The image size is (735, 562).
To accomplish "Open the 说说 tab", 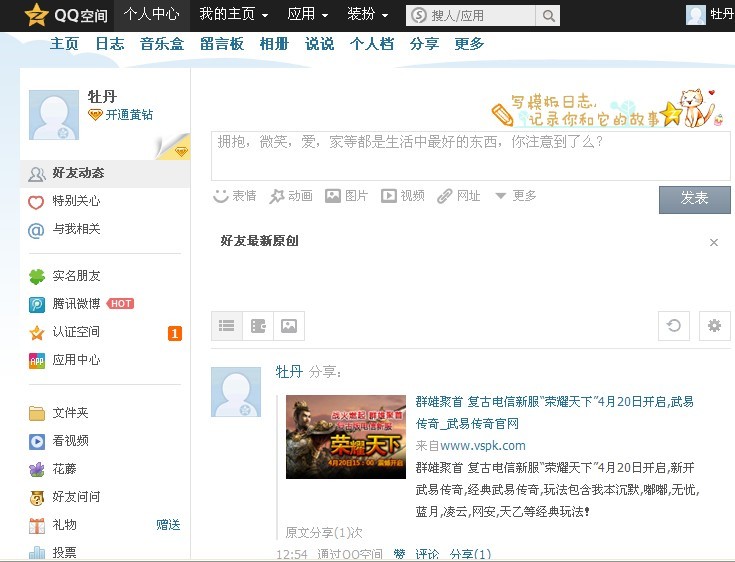I will click(319, 44).
